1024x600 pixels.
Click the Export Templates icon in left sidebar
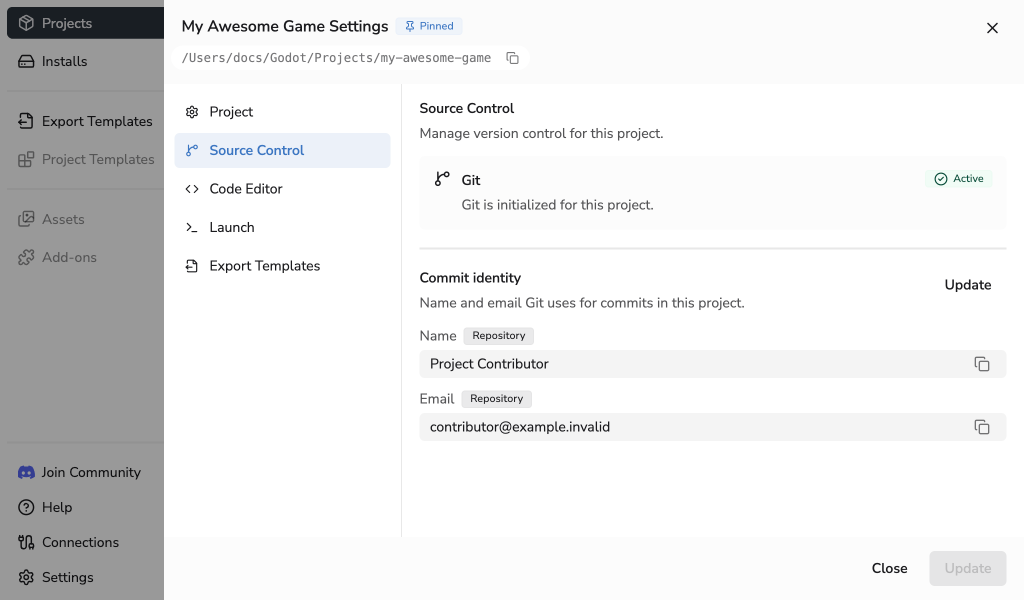[x=26, y=121]
